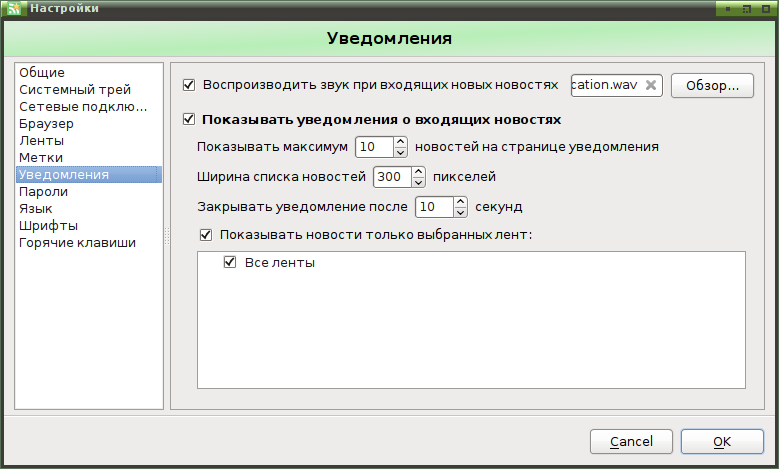Decrease close notification seconds value
The height and width of the screenshot is (469, 779).
click(x=461, y=212)
